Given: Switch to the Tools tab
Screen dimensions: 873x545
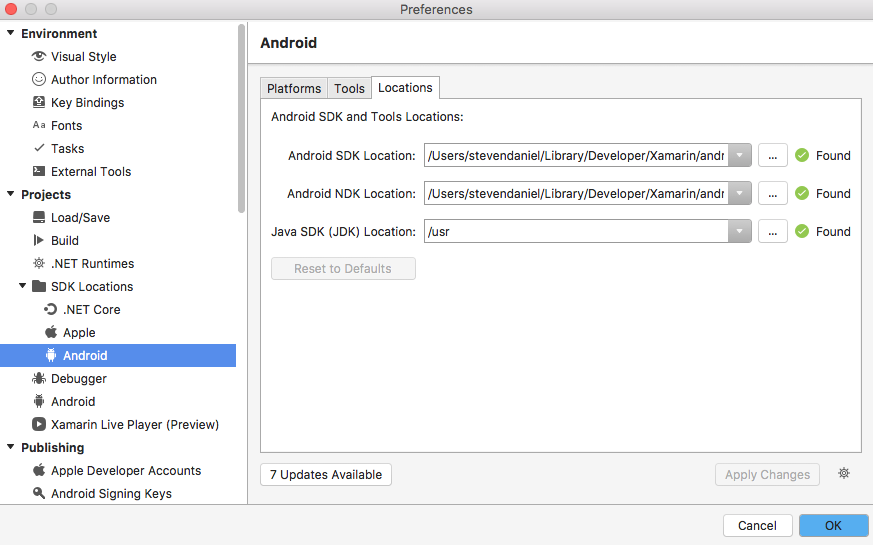Looking at the screenshot, I should tap(349, 88).
